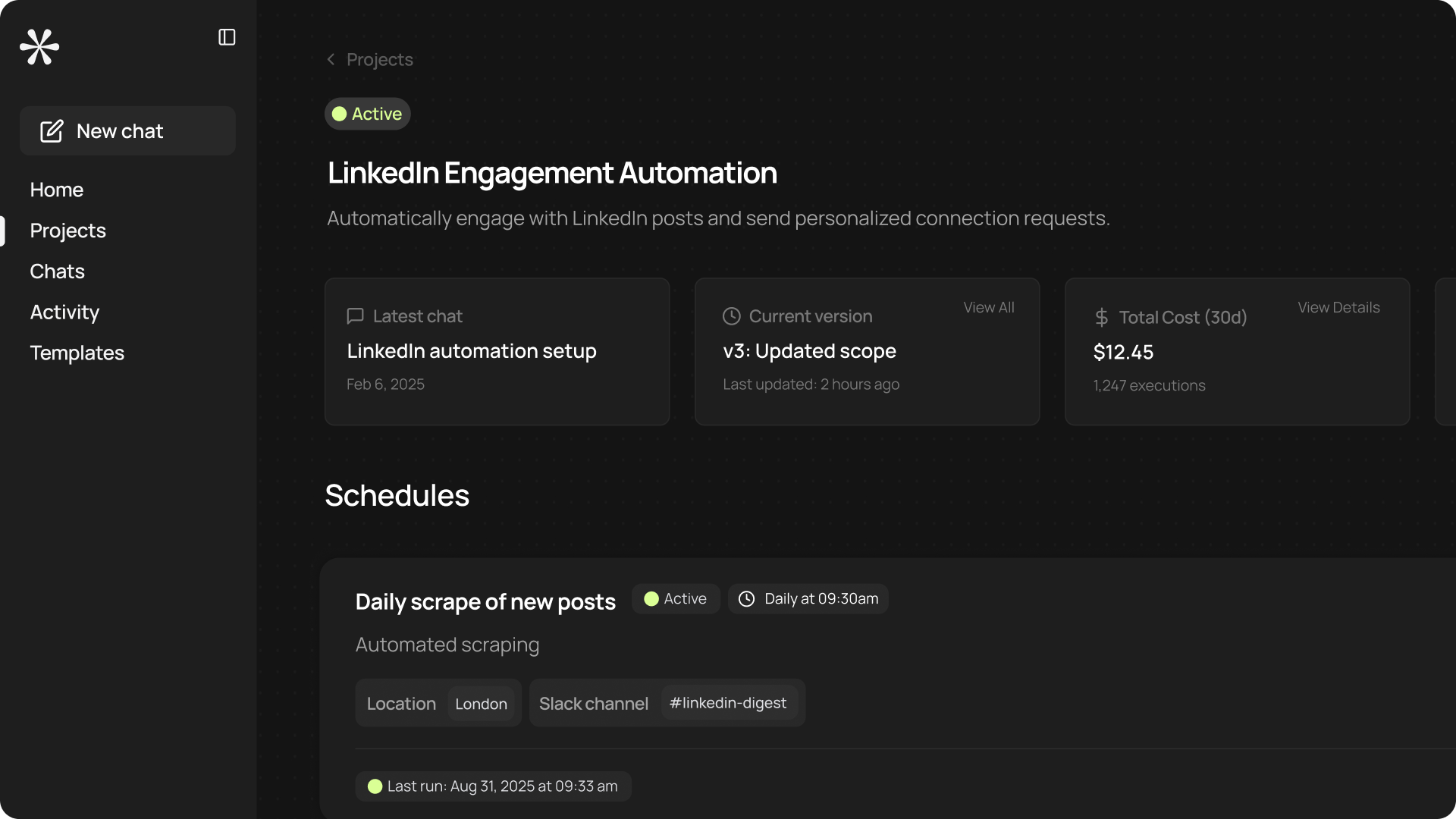Toggle the project Active status badge at top
This screenshot has height=819, width=1456.
pos(368,114)
